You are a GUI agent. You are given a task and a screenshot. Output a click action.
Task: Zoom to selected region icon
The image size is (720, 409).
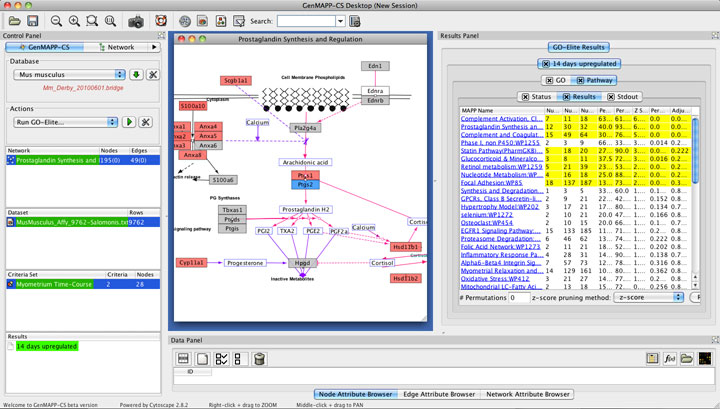point(92,21)
